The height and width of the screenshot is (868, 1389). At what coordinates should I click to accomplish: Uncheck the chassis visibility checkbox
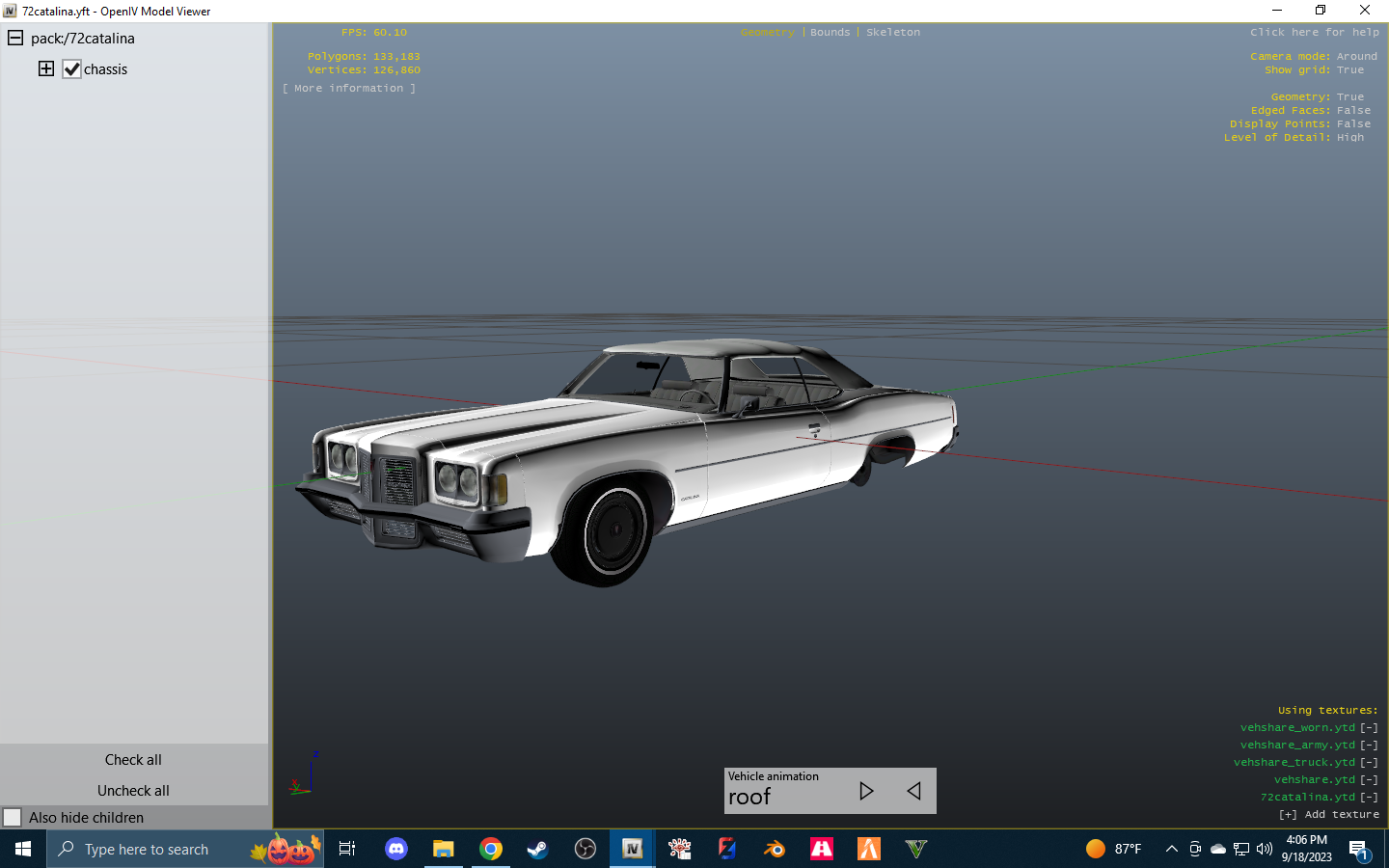pos(71,68)
